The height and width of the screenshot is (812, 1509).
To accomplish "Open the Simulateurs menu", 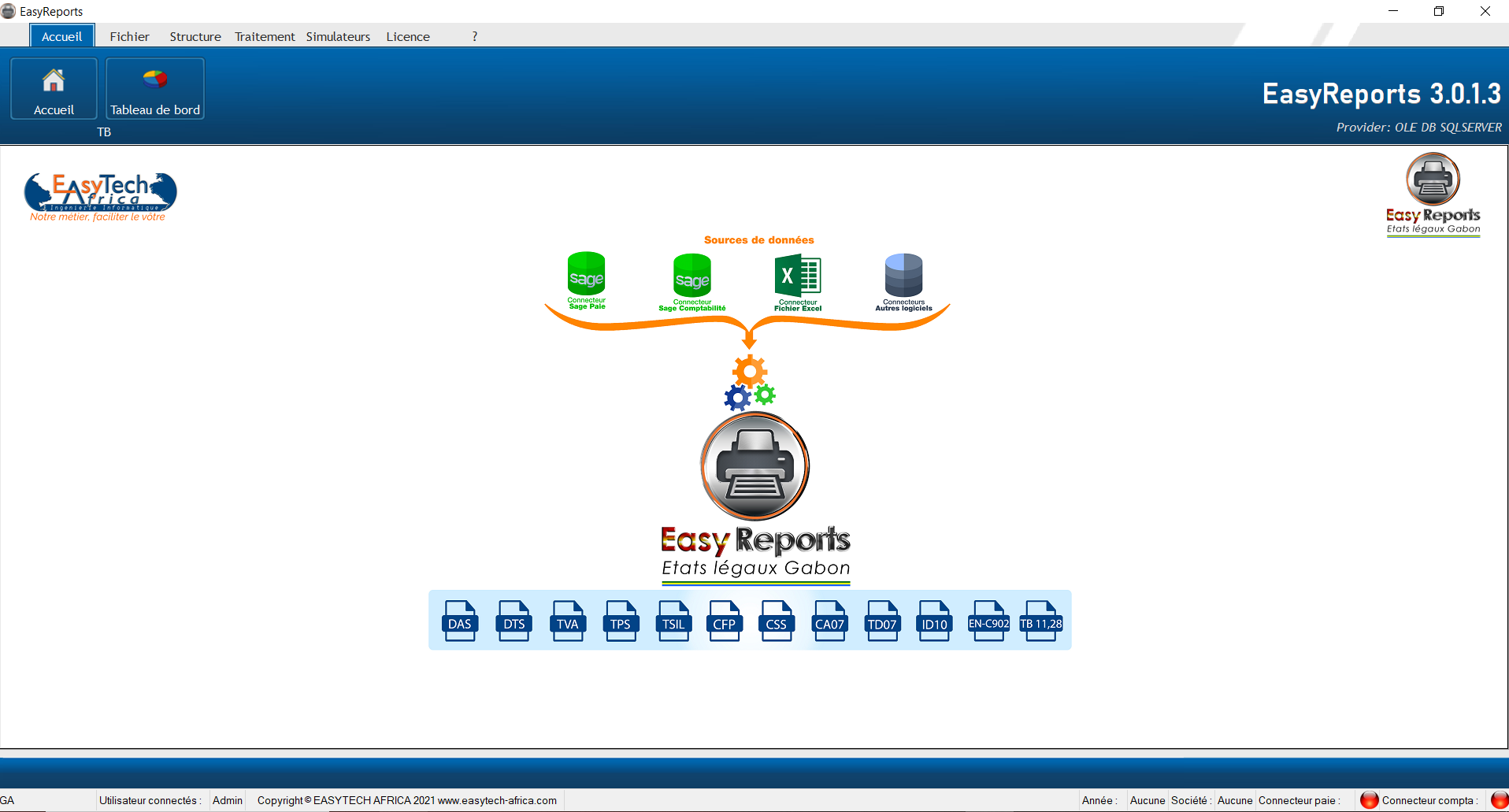I will point(338,36).
